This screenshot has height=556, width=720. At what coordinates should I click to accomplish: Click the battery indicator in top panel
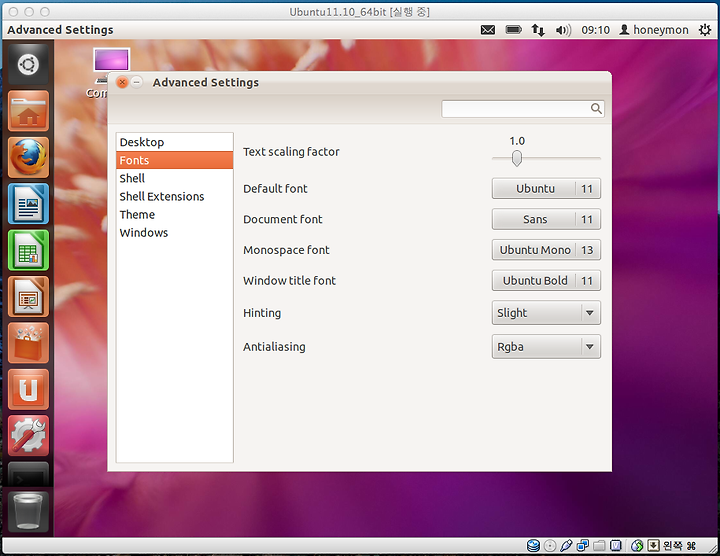coord(513,30)
